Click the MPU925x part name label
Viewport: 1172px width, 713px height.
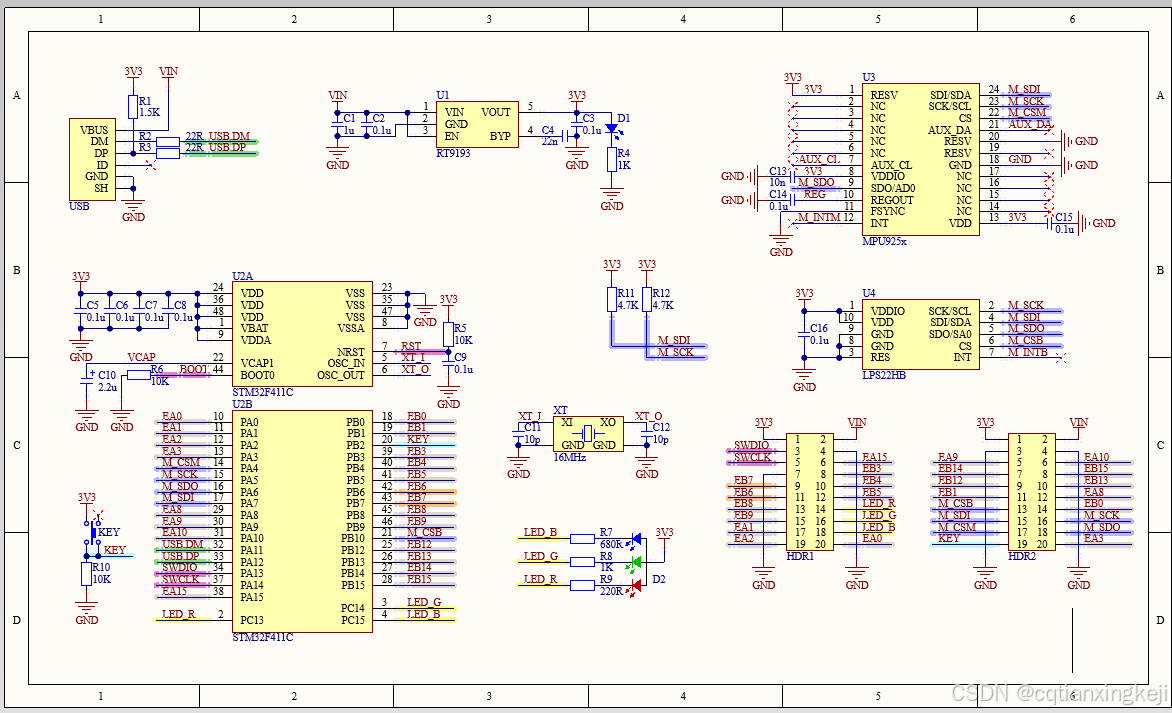tap(883, 241)
